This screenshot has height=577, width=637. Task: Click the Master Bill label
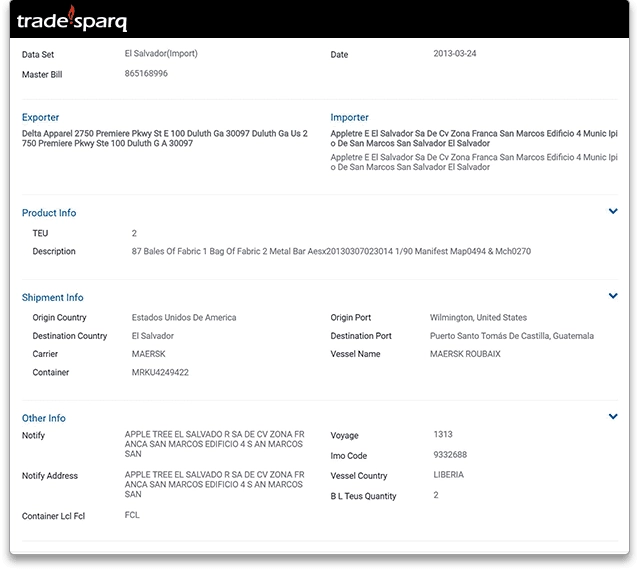[x=42, y=74]
